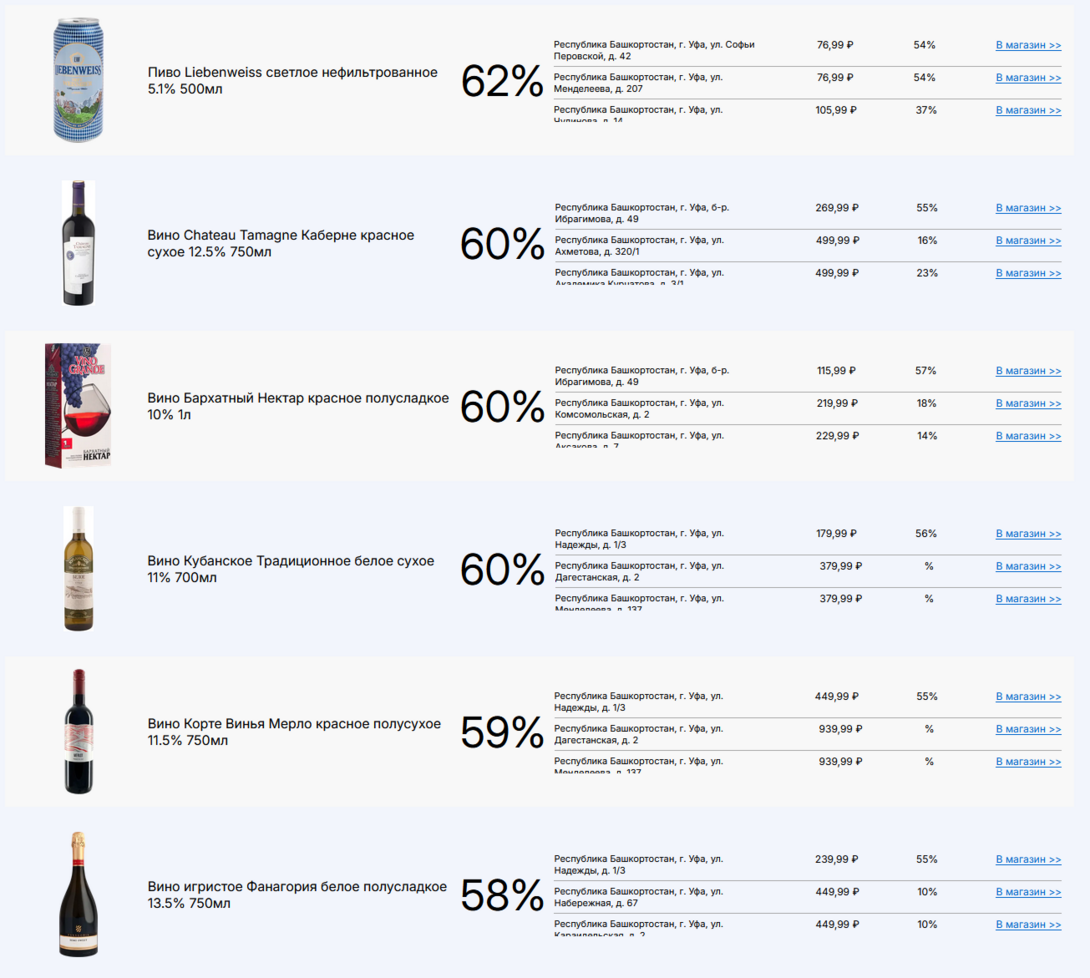Click the Бархатный Нектар wine box image
The width and height of the screenshot is (1090, 978).
pos(78,406)
